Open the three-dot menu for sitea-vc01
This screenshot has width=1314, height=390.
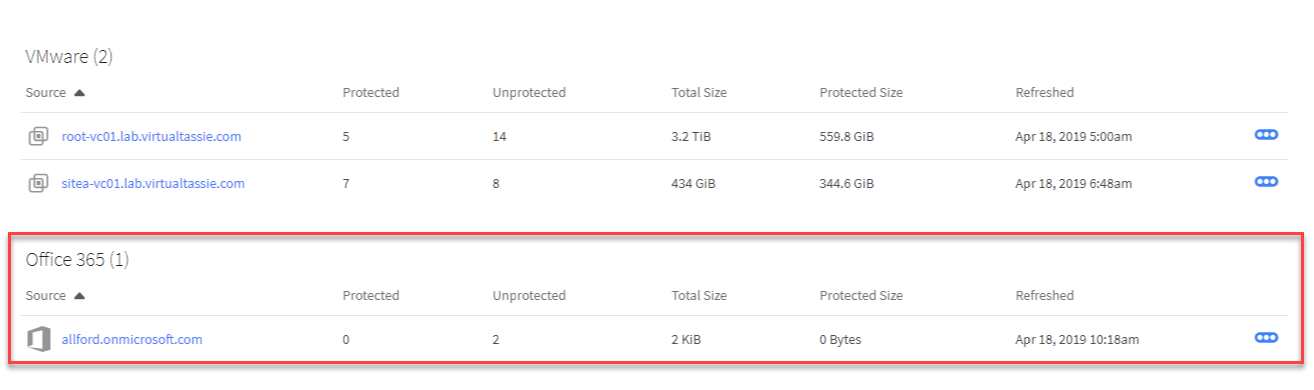click(1266, 182)
